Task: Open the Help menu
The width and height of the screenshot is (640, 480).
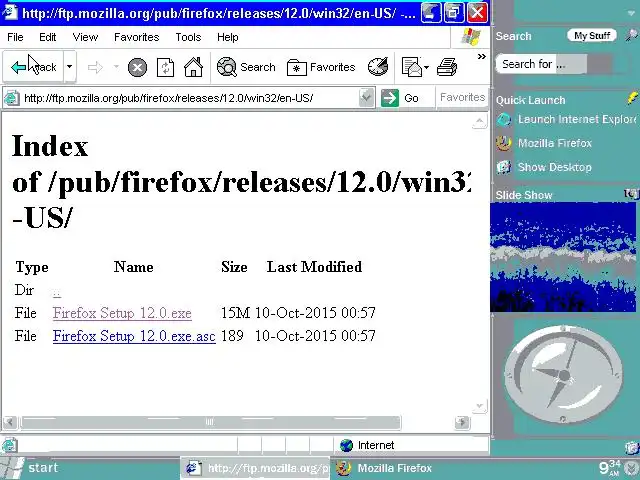Action: [227, 37]
